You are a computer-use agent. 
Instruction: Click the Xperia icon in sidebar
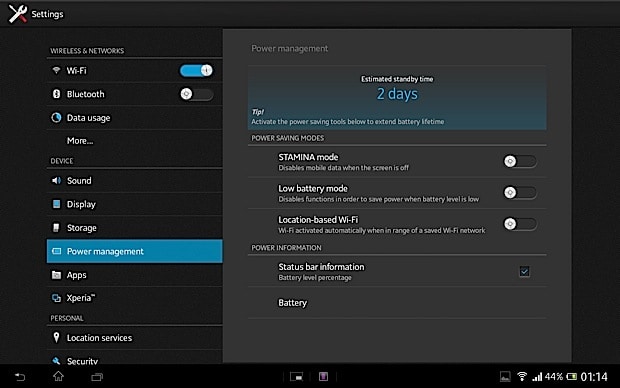pos(56,298)
